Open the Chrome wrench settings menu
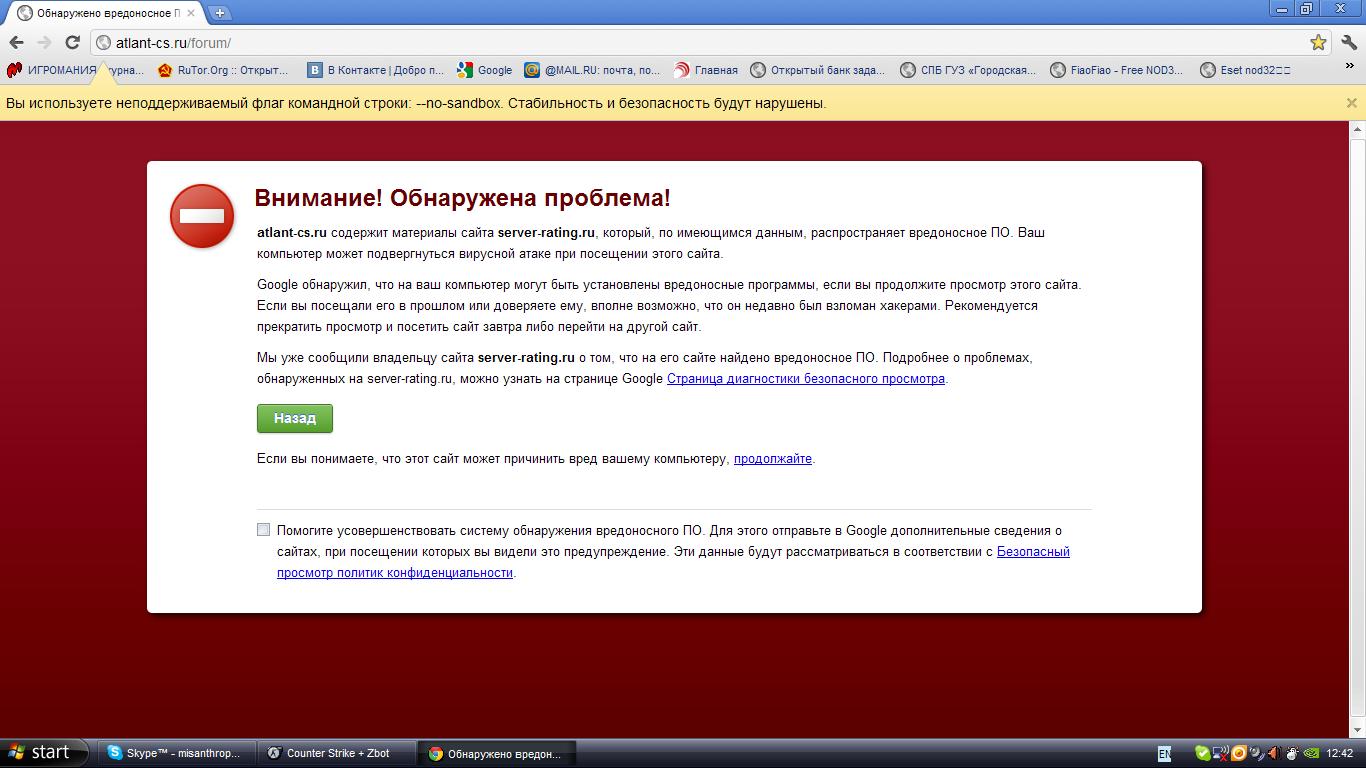This screenshot has width=1366, height=768. 1348,42
